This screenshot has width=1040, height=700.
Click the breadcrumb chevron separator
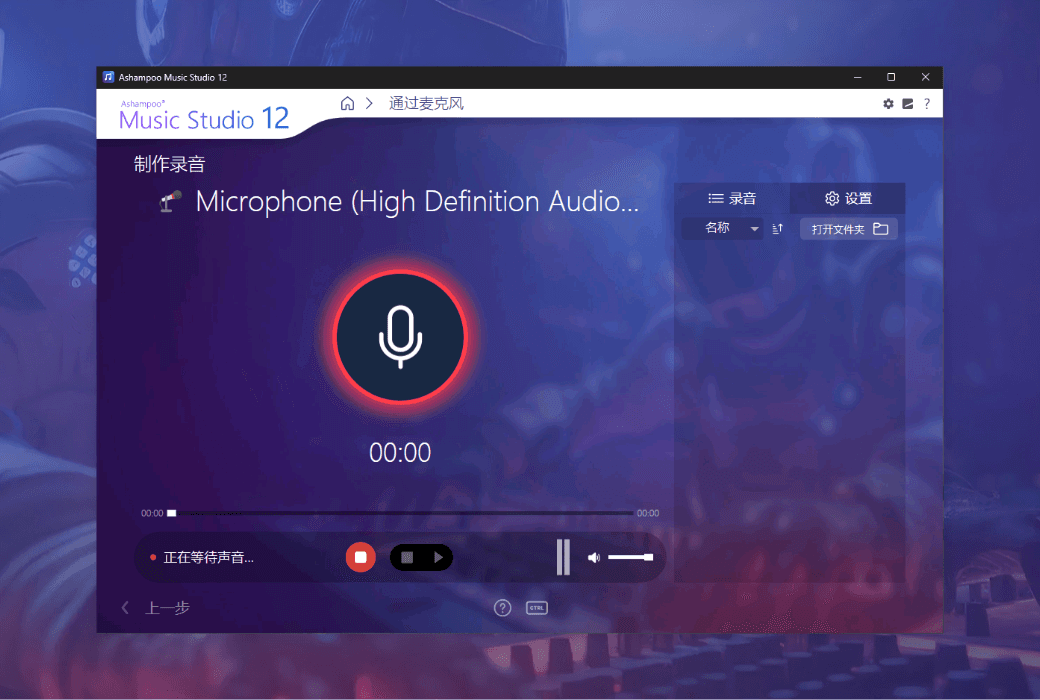[x=369, y=104]
